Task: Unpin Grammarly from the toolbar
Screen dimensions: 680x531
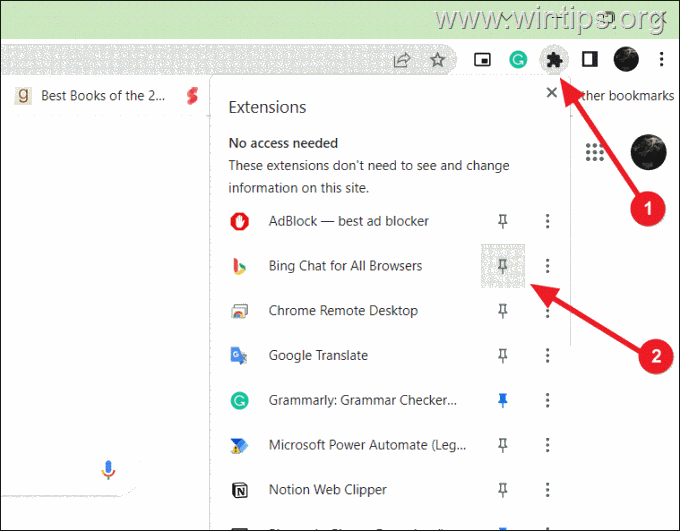Action: click(503, 400)
